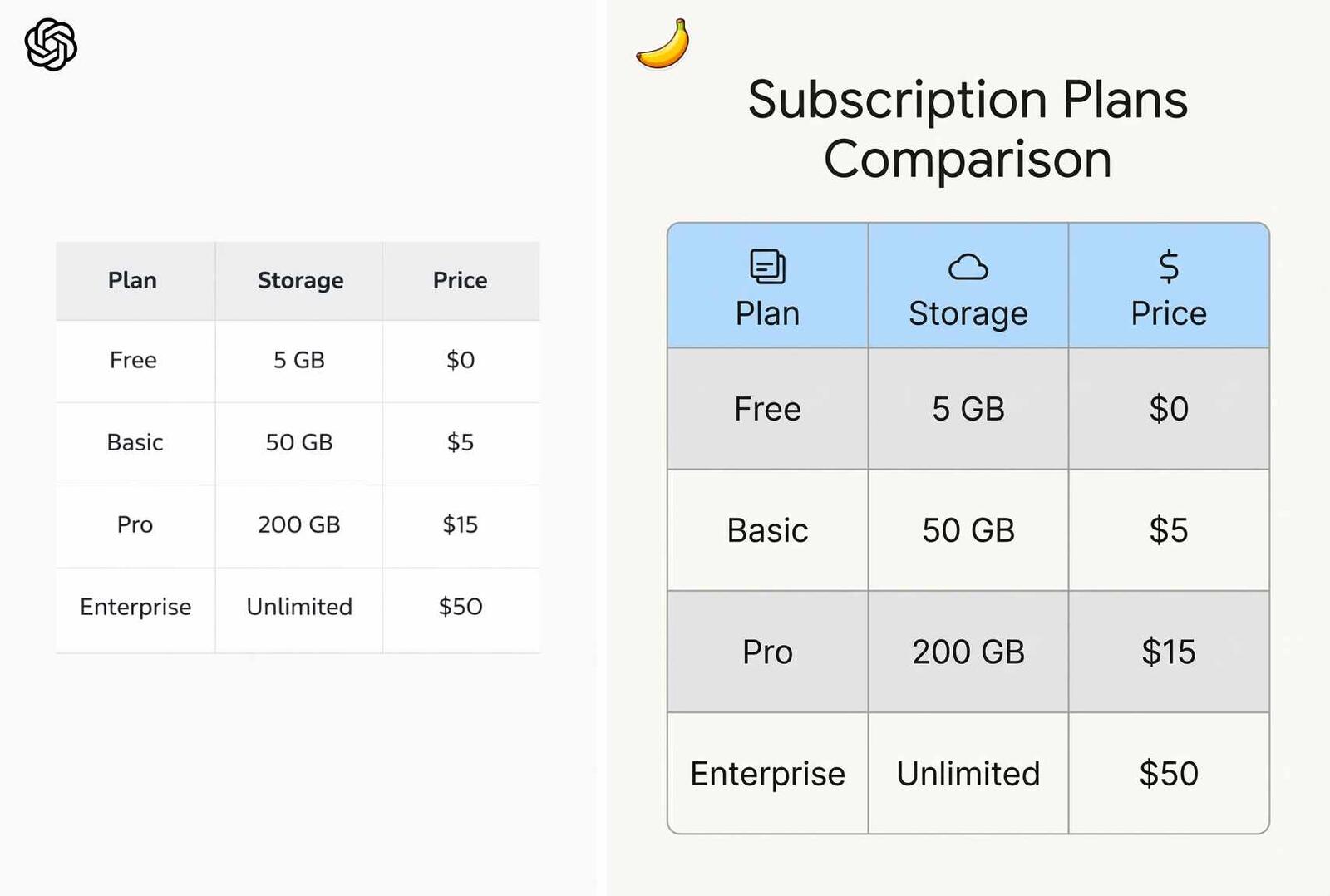1330x896 pixels.
Task: Click the $50 price in right table
Action: [x=1169, y=774]
